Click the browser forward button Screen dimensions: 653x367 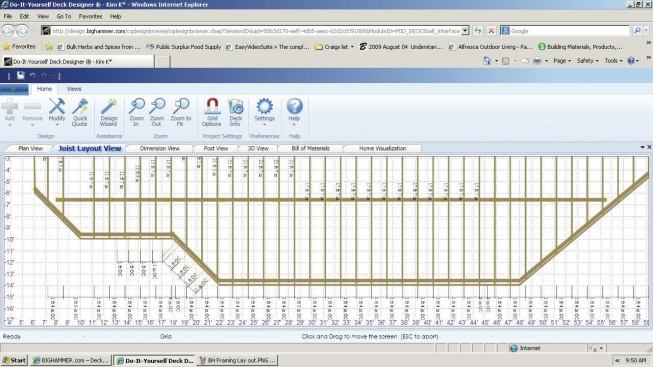tap(22, 31)
